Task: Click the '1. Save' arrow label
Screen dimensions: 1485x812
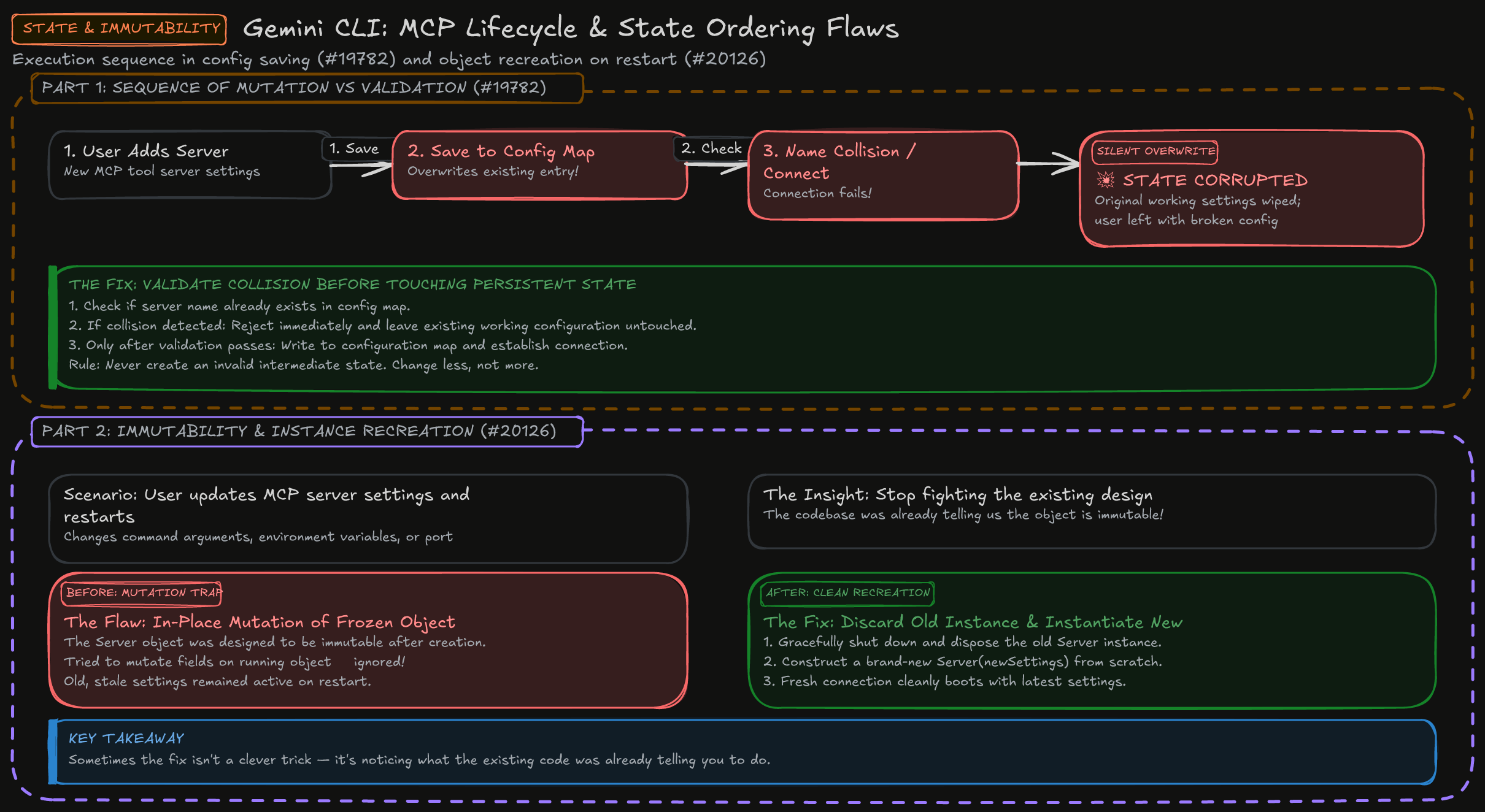Action: (x=353, y=148)
